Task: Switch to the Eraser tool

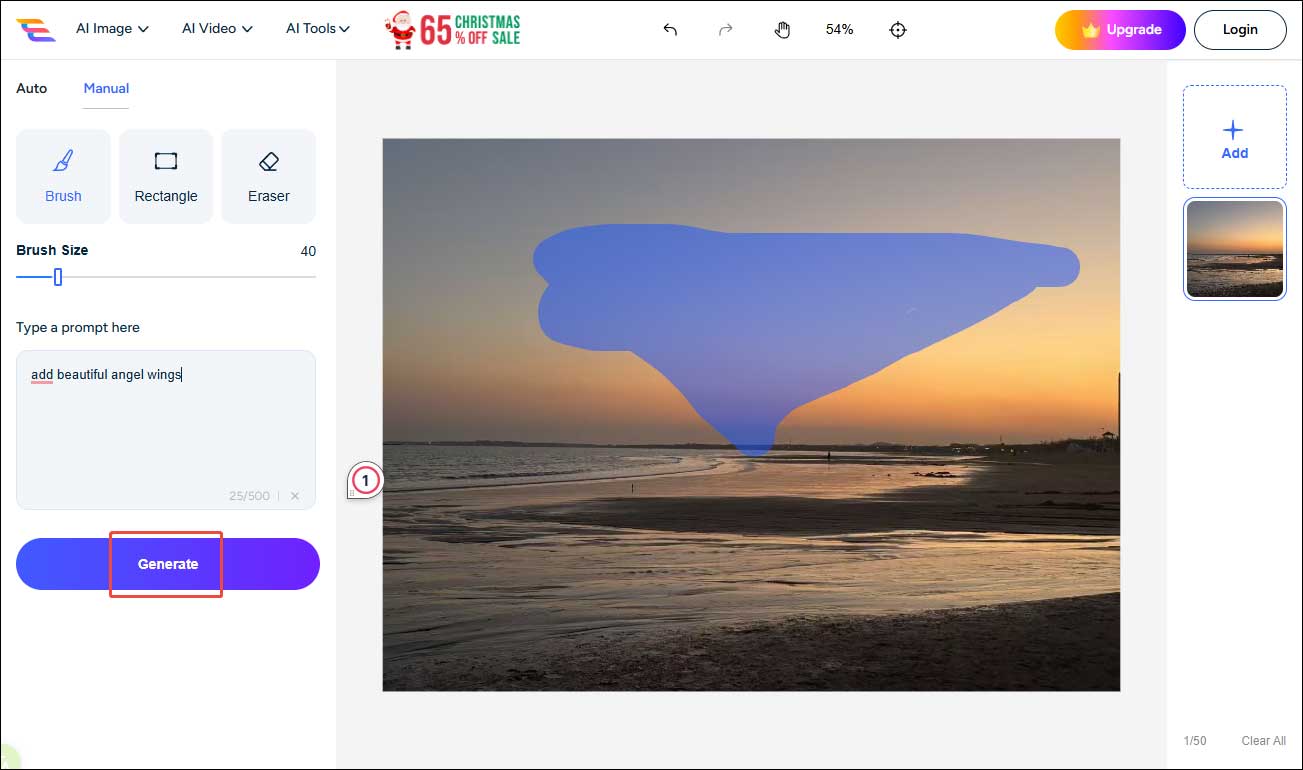Action: click(x=268, y=176)
